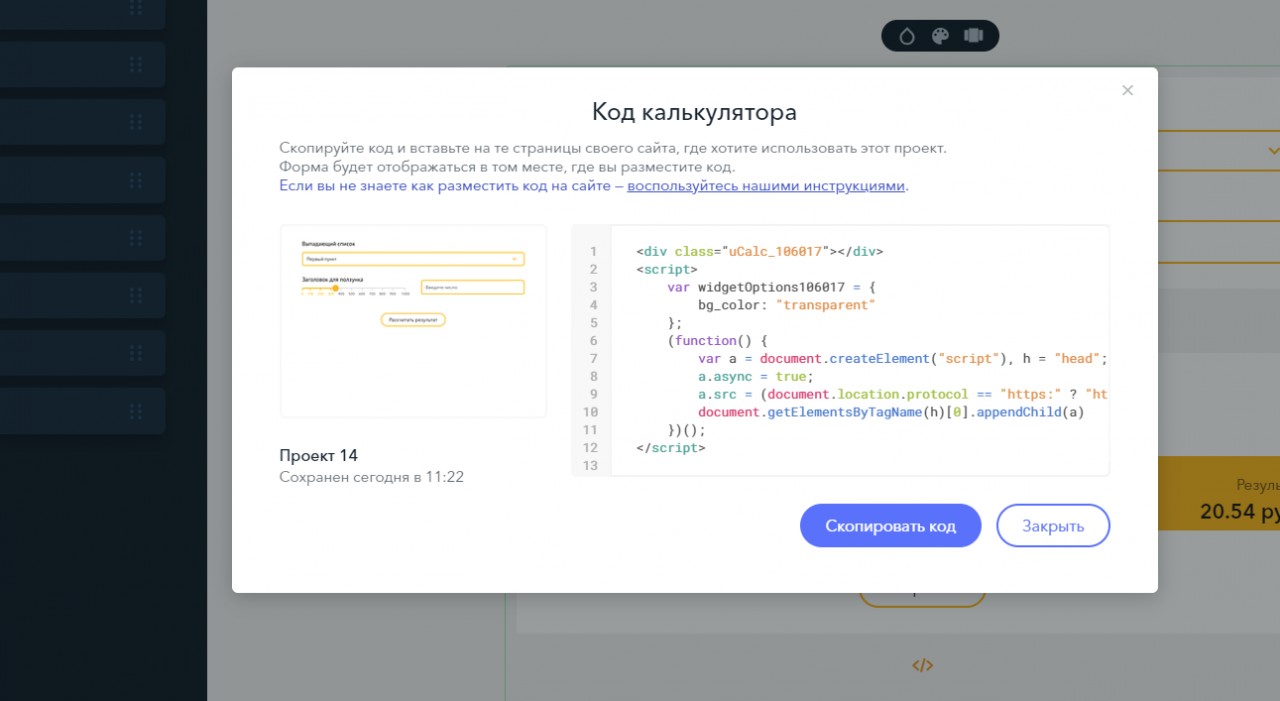
Task: Click the orange embed code icon below the dialog
Action: (922, 665)
